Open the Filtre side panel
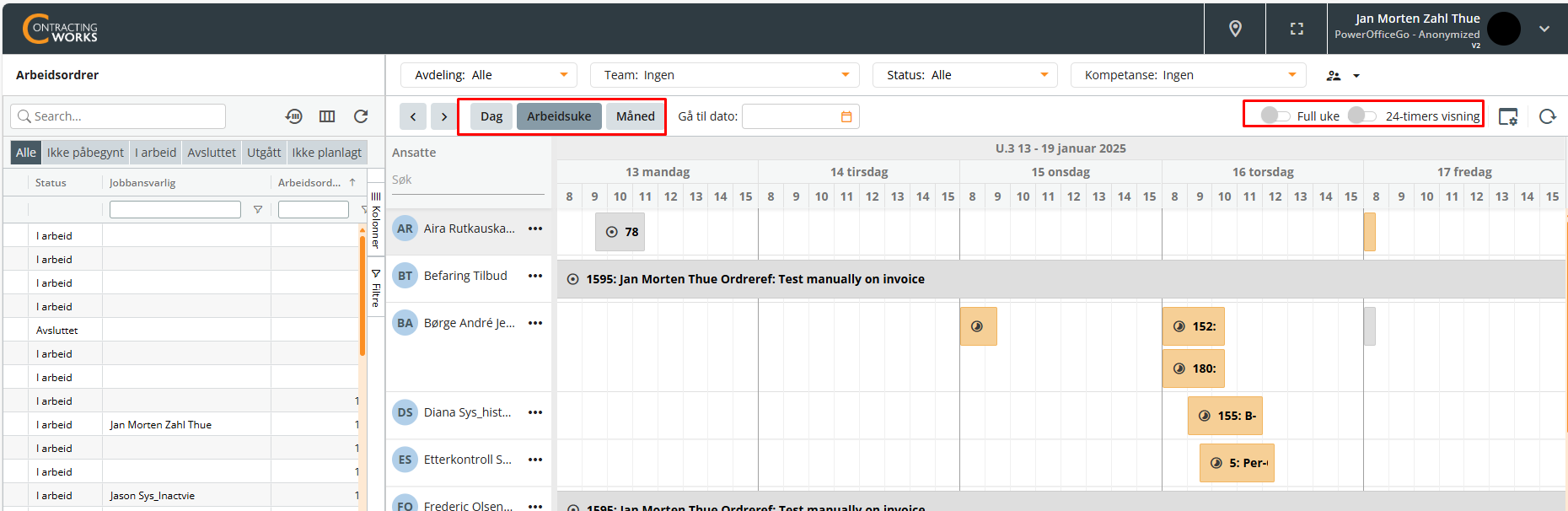This screenshot has width=1568, height=511. pyautogui.click(x=376, y=288)
